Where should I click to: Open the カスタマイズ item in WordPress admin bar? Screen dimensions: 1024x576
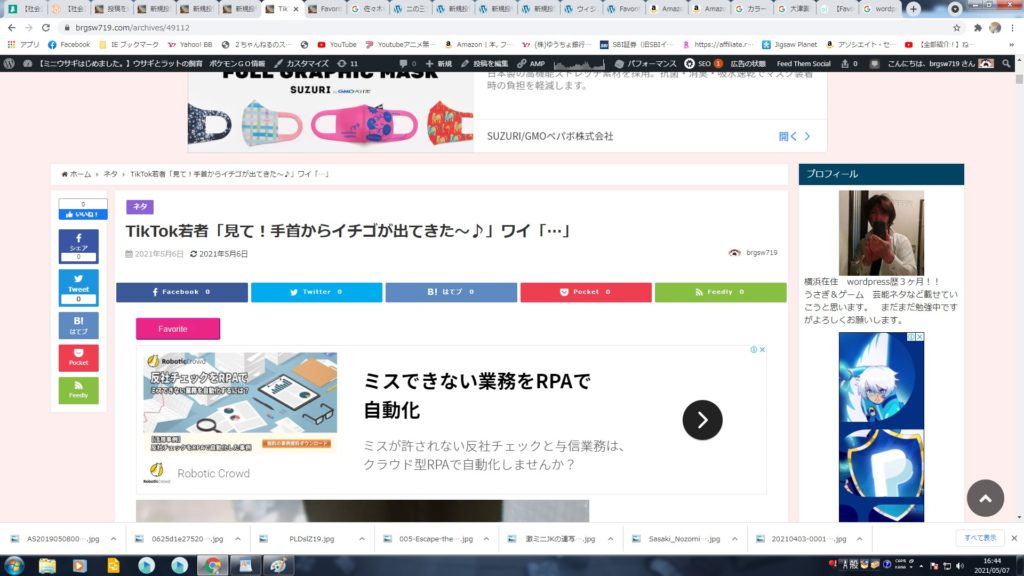[x=300, y=63]
